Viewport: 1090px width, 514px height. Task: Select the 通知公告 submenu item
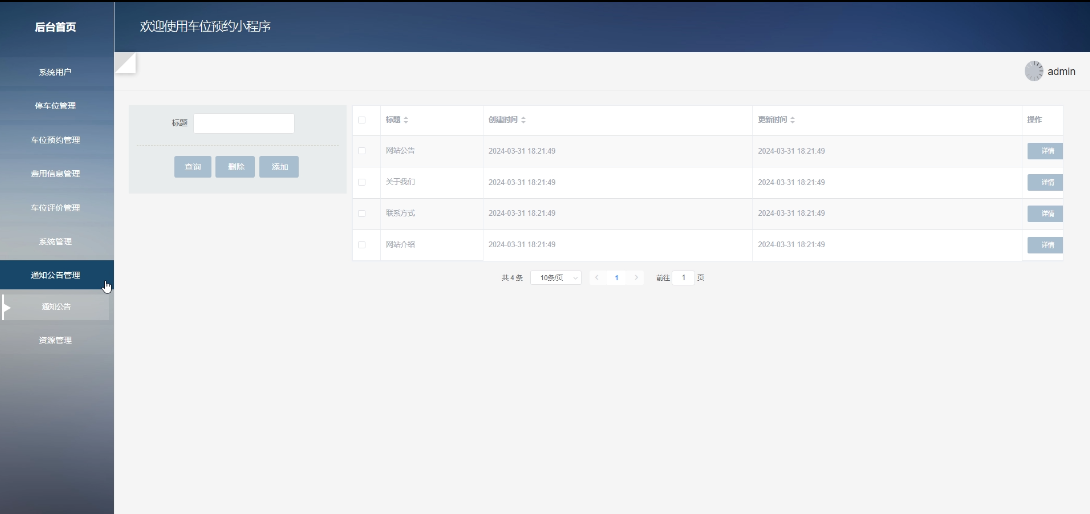56,307
